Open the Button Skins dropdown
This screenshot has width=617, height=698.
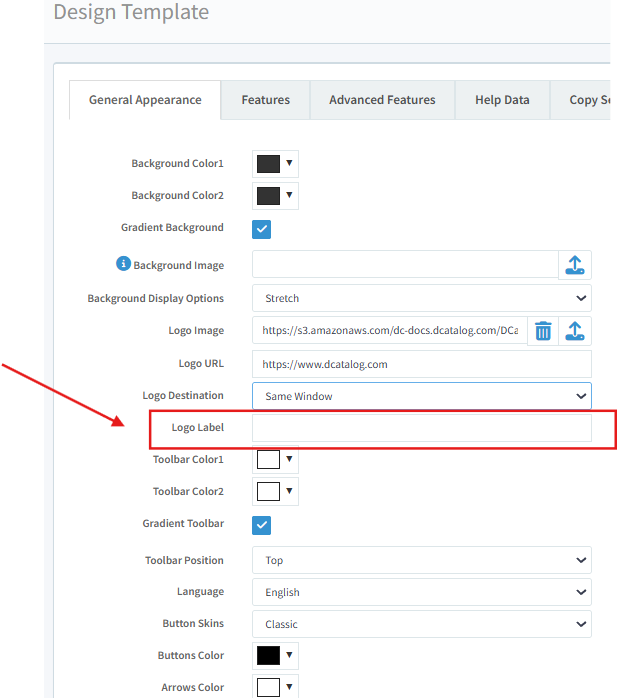(421, 624)
